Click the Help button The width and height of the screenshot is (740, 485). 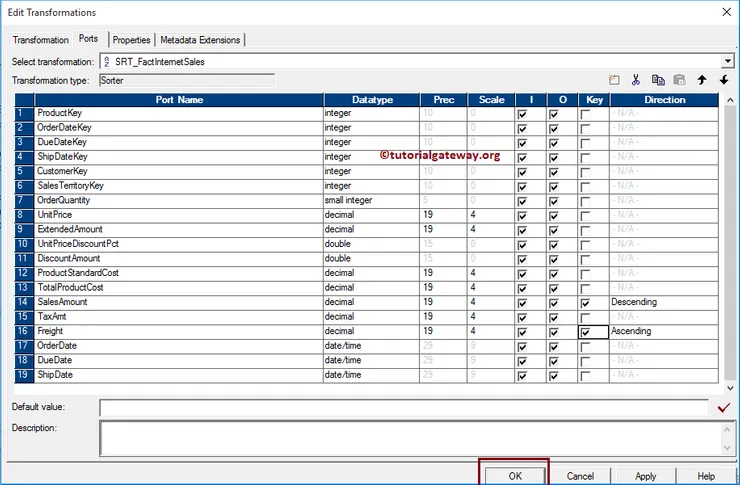point(706,476)
